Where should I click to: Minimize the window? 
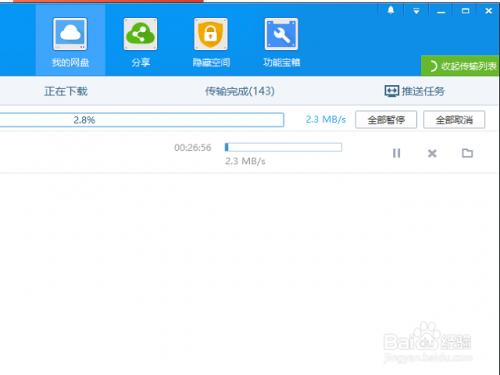(441, 12)
